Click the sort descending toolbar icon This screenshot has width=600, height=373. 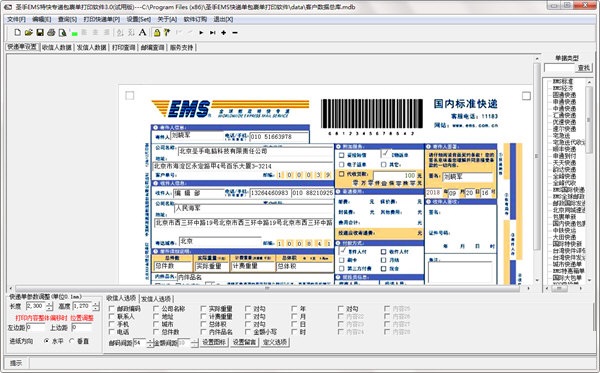click(x=131, y=33)
